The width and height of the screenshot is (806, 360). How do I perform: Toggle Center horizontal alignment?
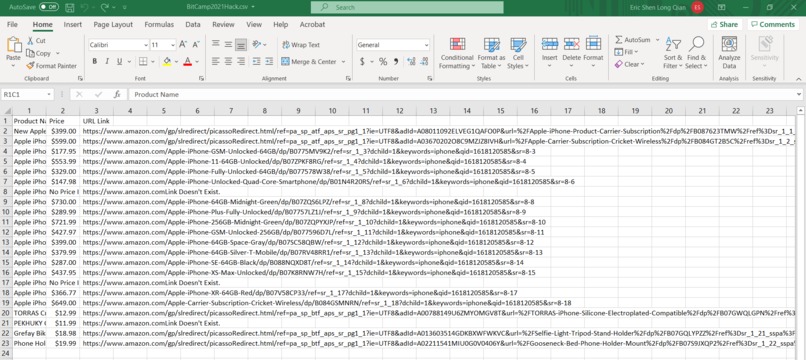pos(228,62)
